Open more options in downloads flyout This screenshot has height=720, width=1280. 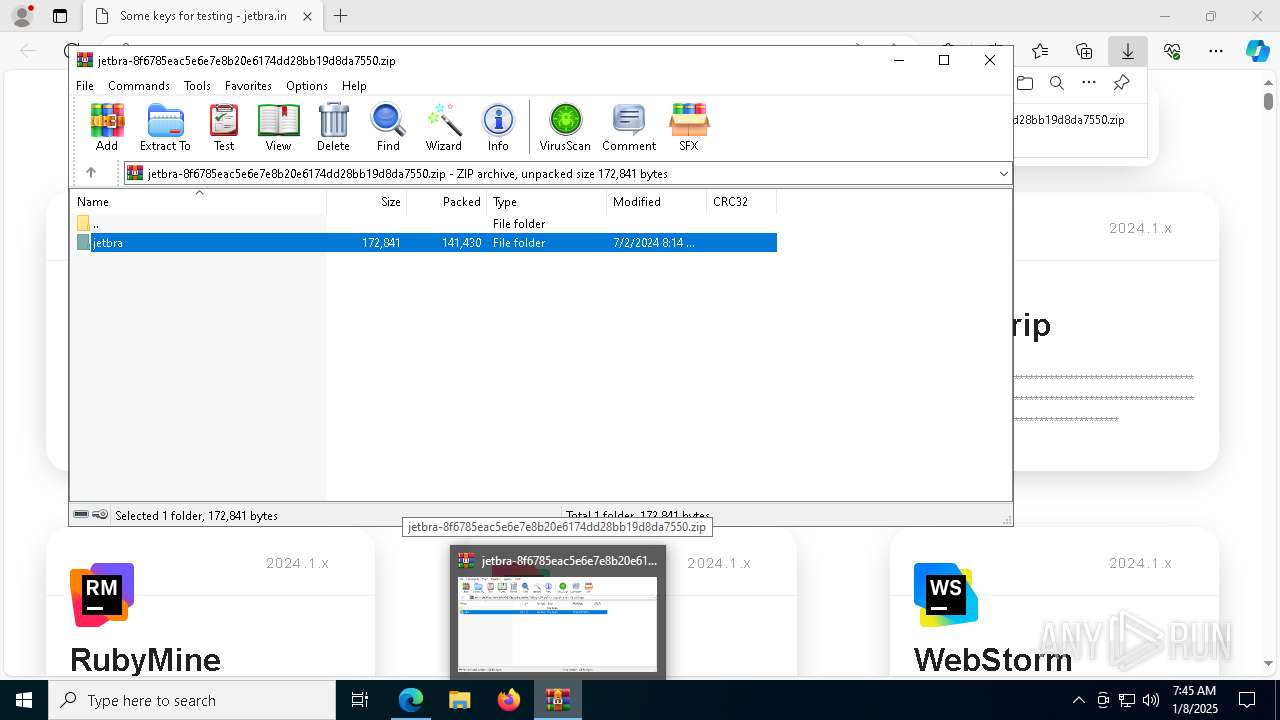[x=1089, y=83]
